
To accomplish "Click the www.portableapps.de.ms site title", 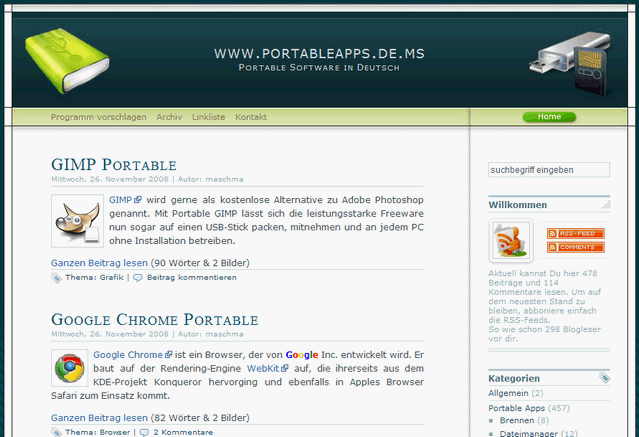I will point(320,53).
